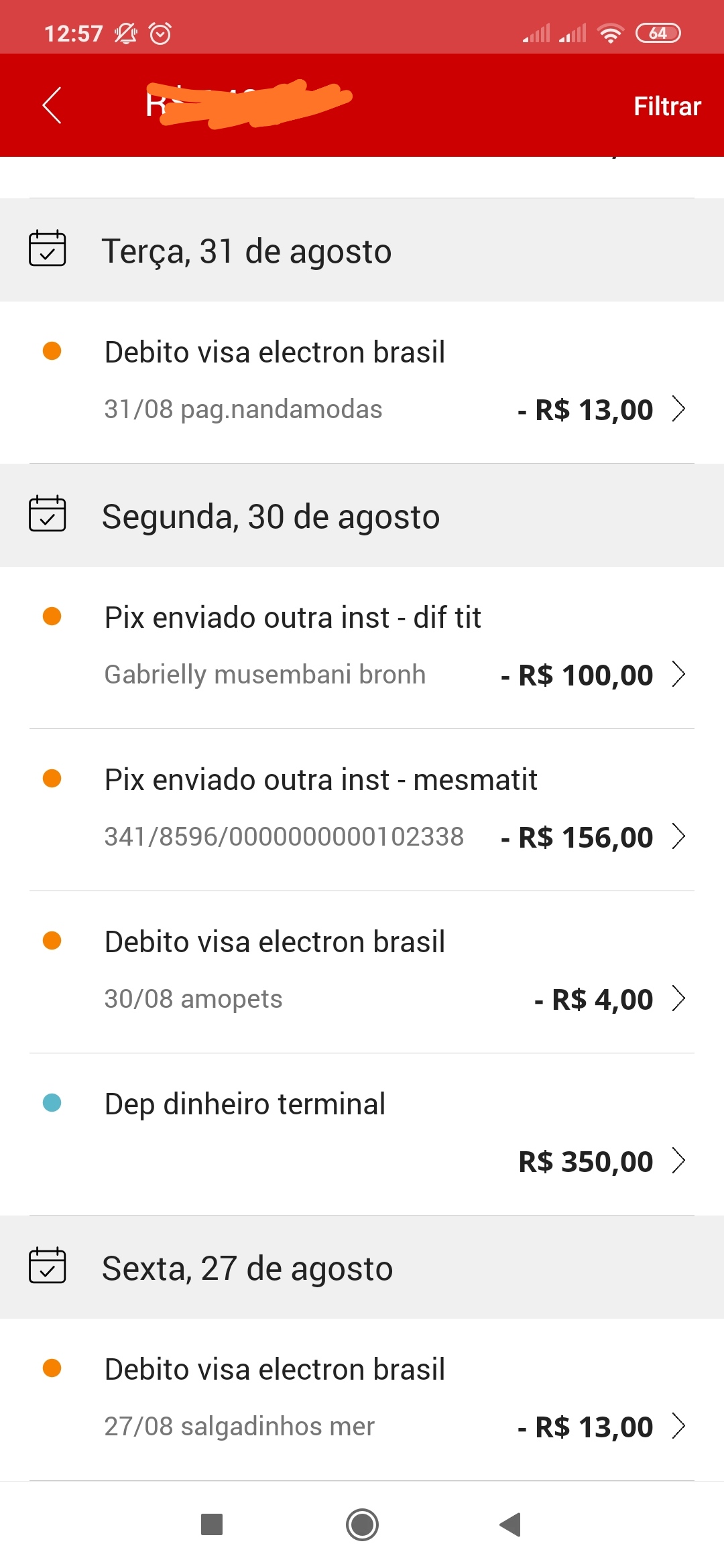Open chevron for R$ 350,00 cash deposit
724x1568 pixels.
[678, 1161]
